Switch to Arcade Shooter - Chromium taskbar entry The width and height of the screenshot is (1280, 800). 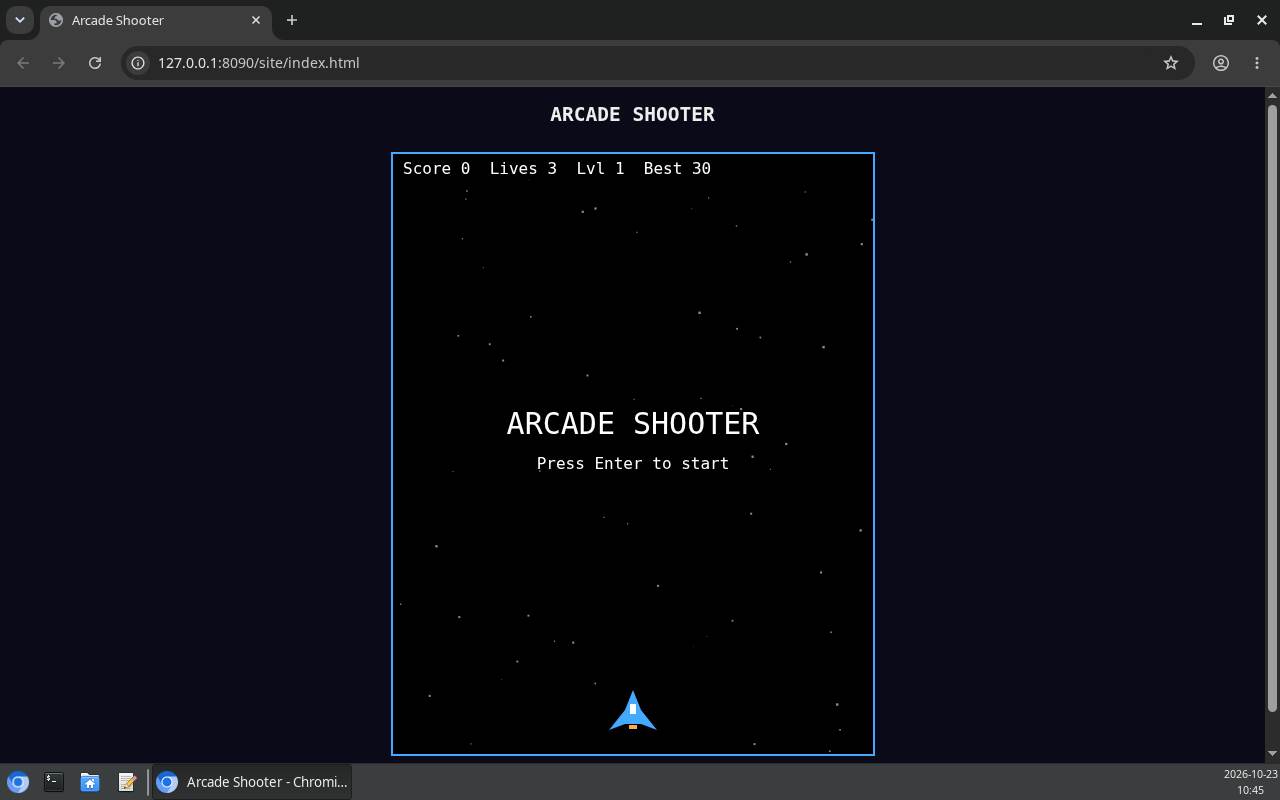(253, 782)
